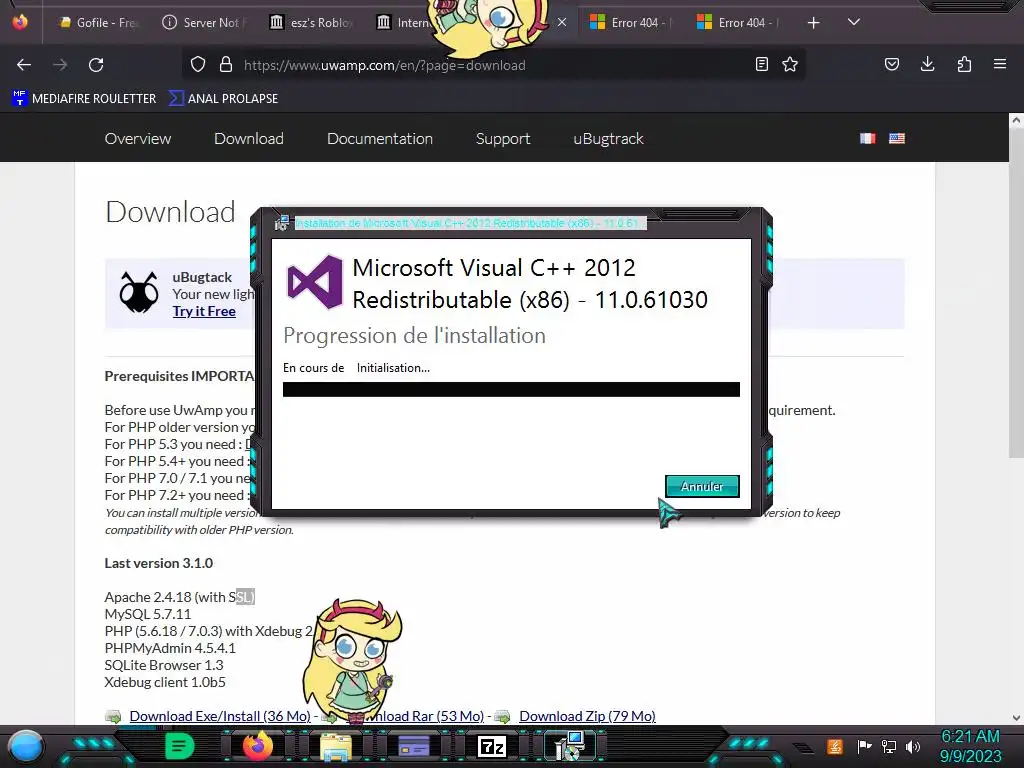Click the scrollbar down arrow
Viewport: 1024px width, 768px height.
[1016, 717]
